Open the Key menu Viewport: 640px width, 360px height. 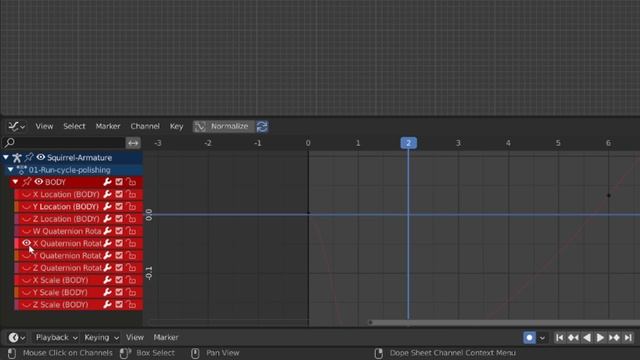(x=176, y=127)
